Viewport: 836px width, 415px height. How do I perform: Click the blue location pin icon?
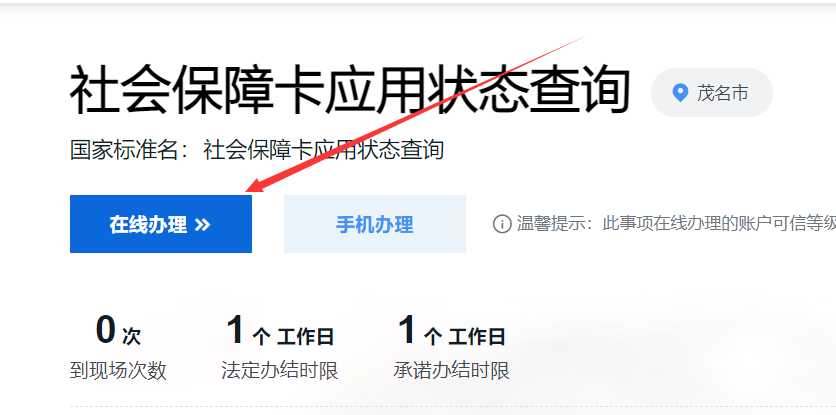click(x=680, y=93)
